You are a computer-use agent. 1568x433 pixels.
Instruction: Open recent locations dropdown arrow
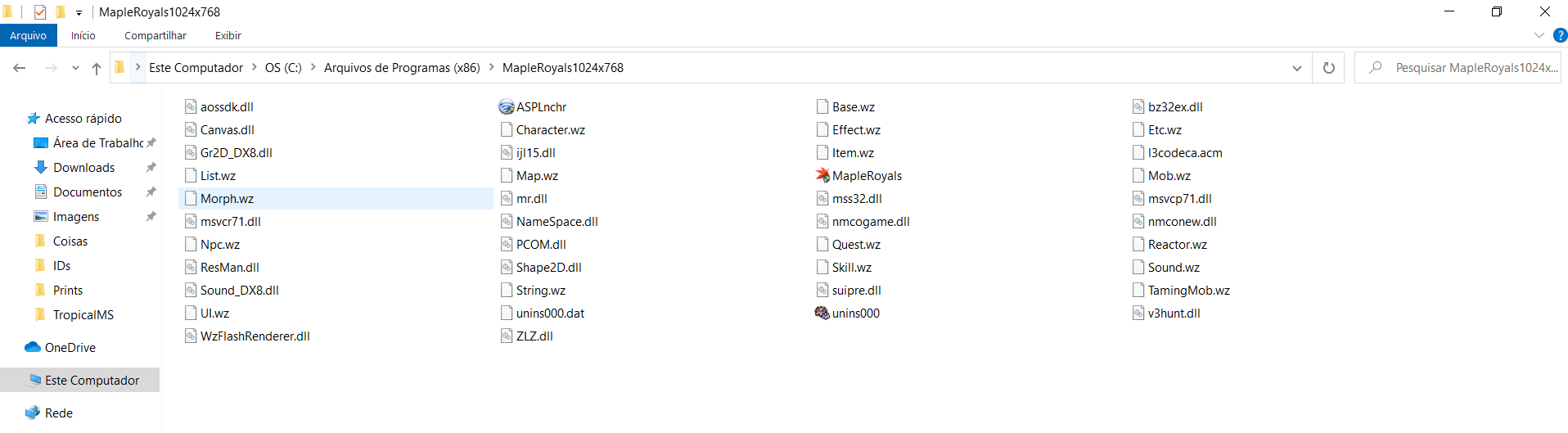pos(75,68)
